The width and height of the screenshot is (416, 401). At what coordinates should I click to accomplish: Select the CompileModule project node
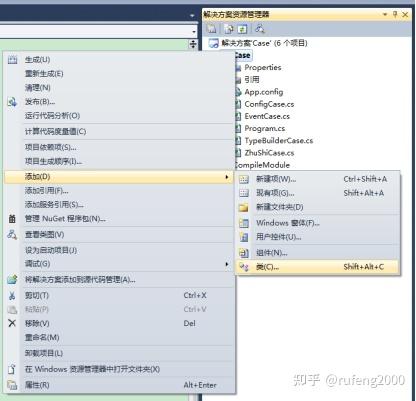click(x=262, y=165)
